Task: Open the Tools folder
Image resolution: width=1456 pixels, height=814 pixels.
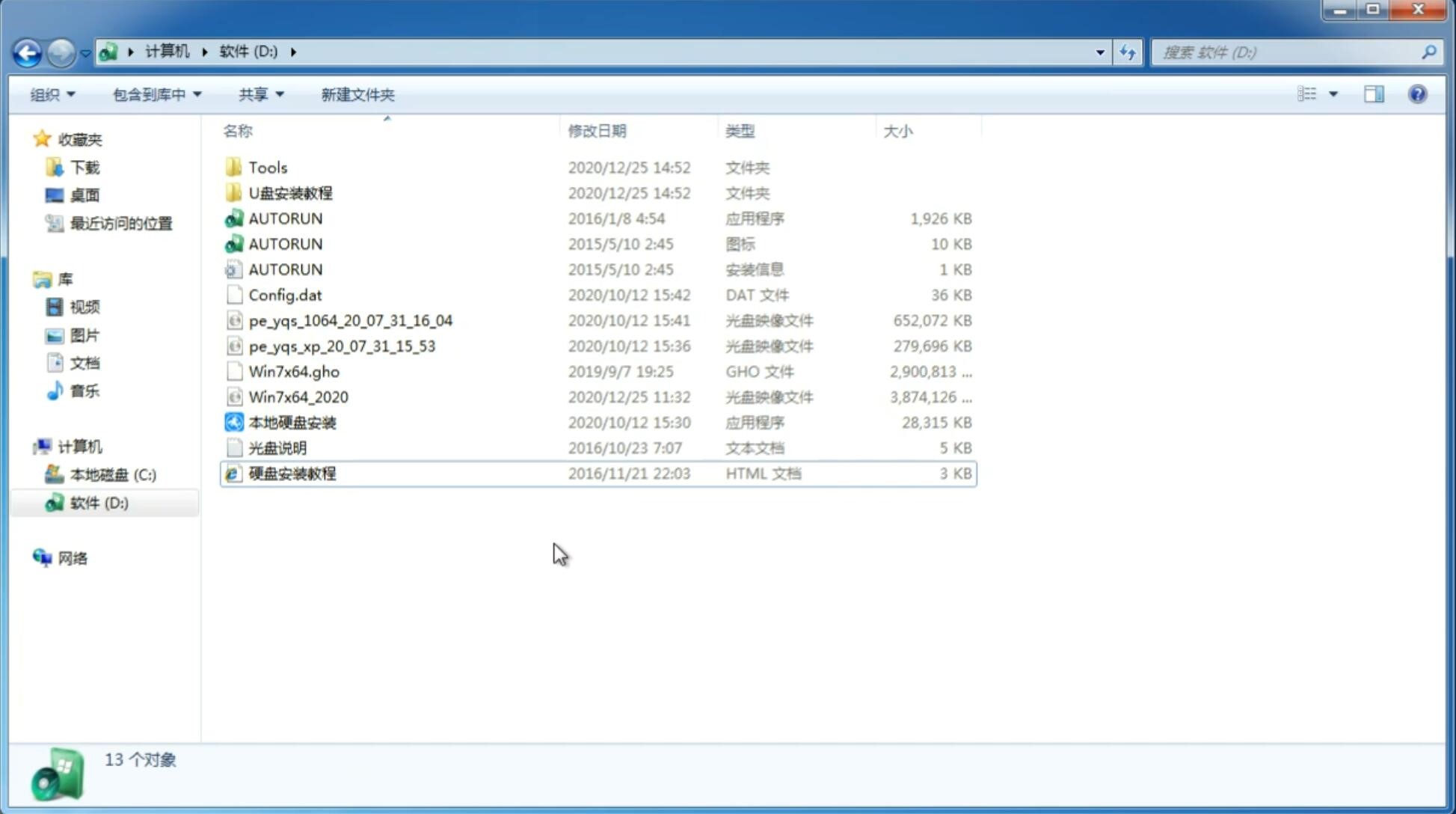Action: (266, 167)
